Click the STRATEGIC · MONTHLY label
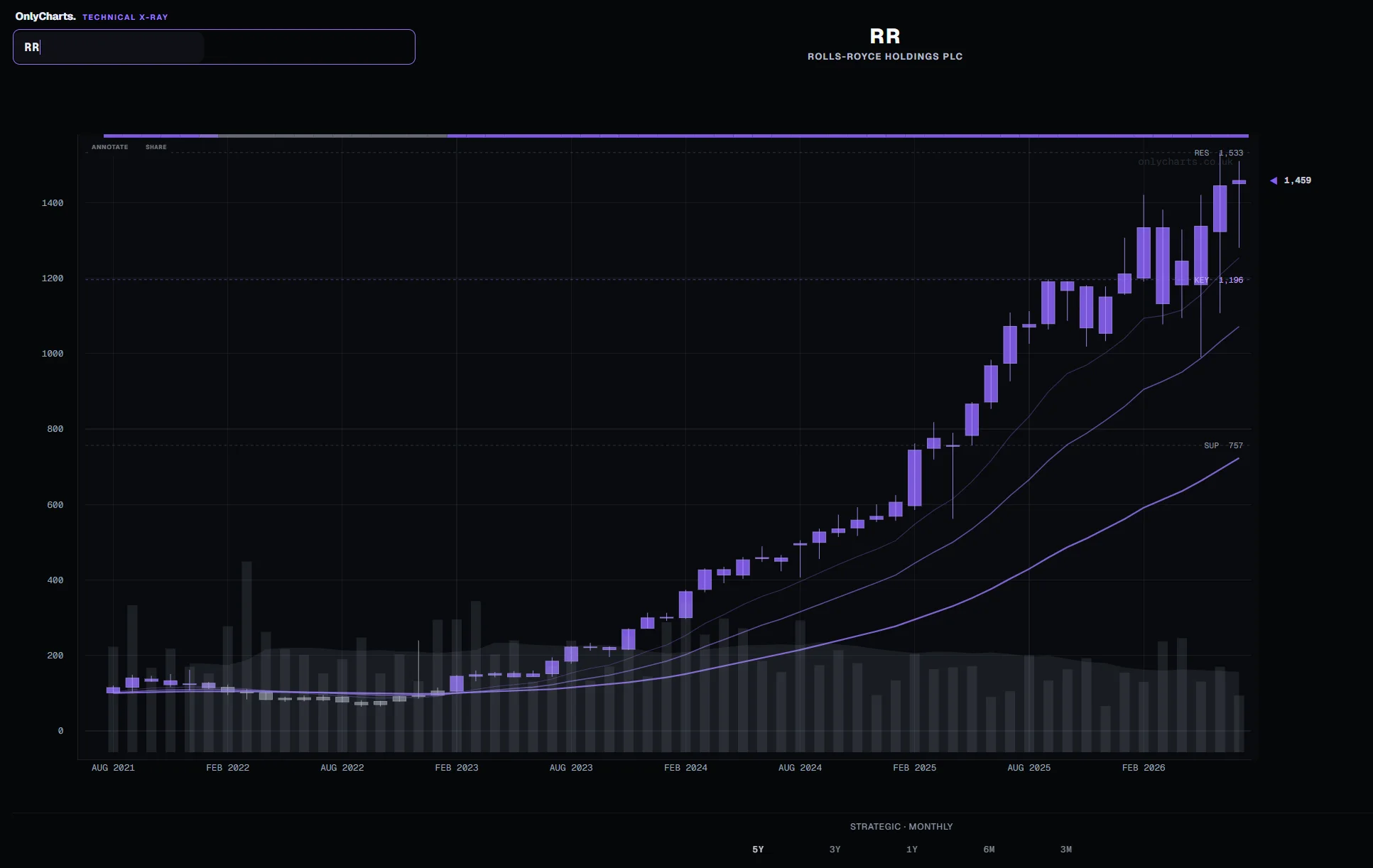 901,826
